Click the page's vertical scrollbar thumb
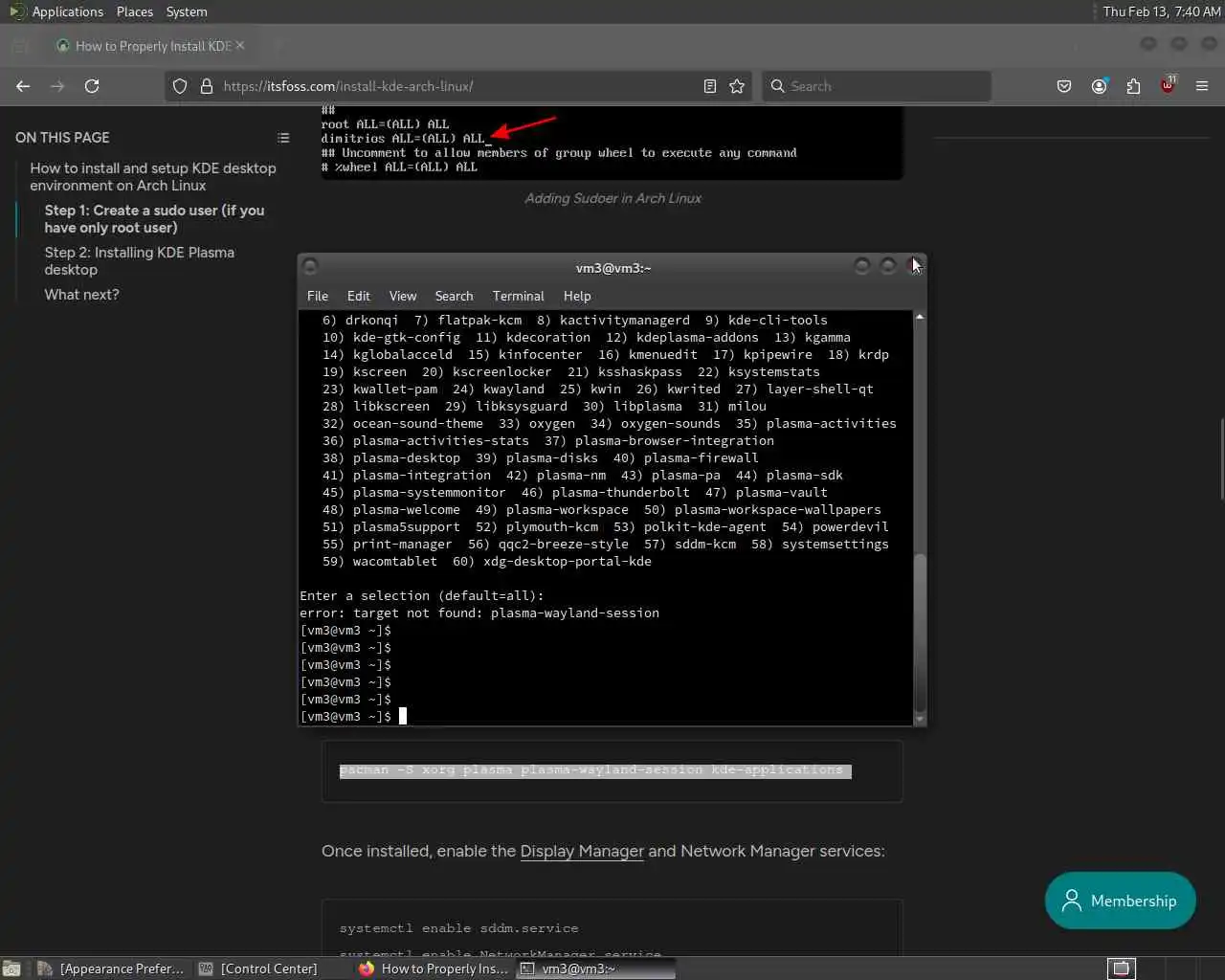This screenshot has height=980, width=1225. (x=1221, y=459)
